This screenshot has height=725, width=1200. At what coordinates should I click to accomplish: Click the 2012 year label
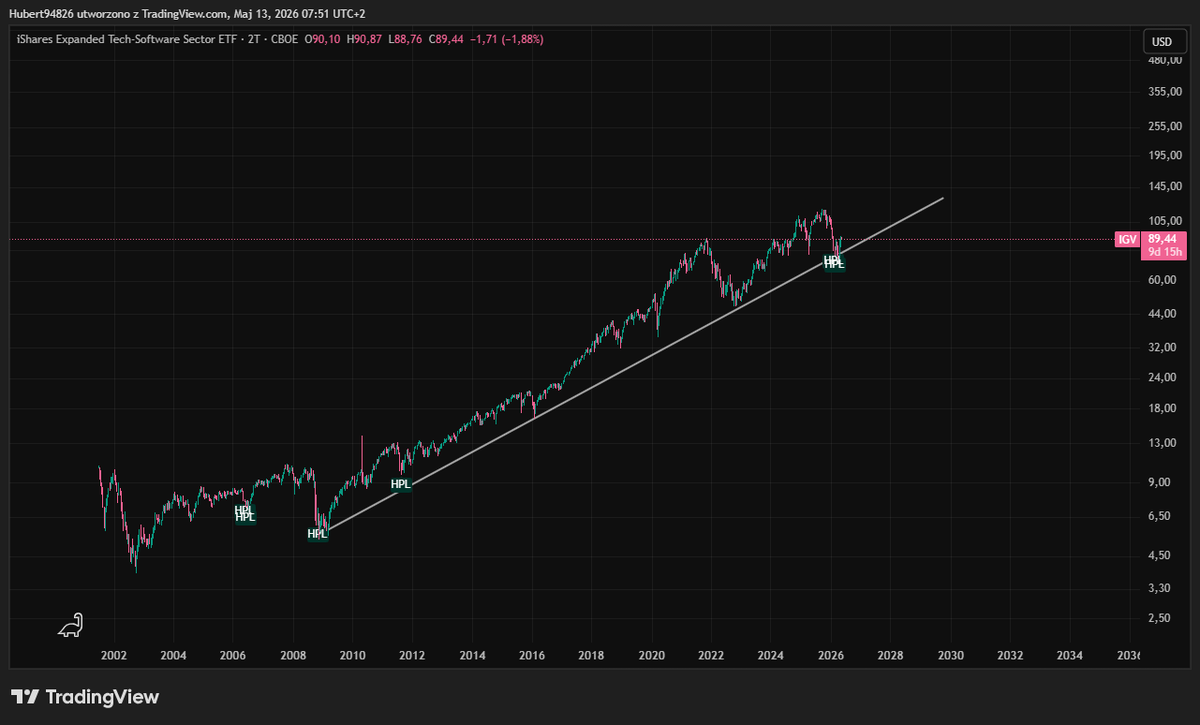tap(412, 656)
